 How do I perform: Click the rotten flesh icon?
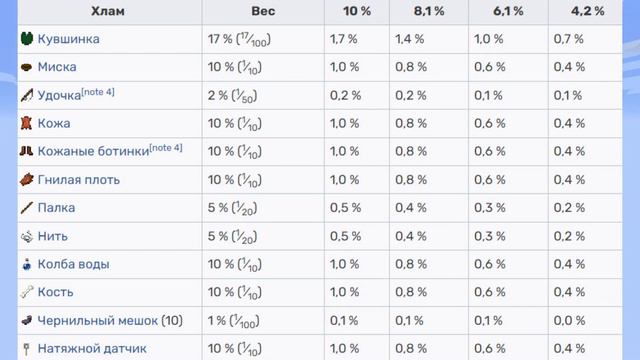pyautogui.click(x=27, y=180)
